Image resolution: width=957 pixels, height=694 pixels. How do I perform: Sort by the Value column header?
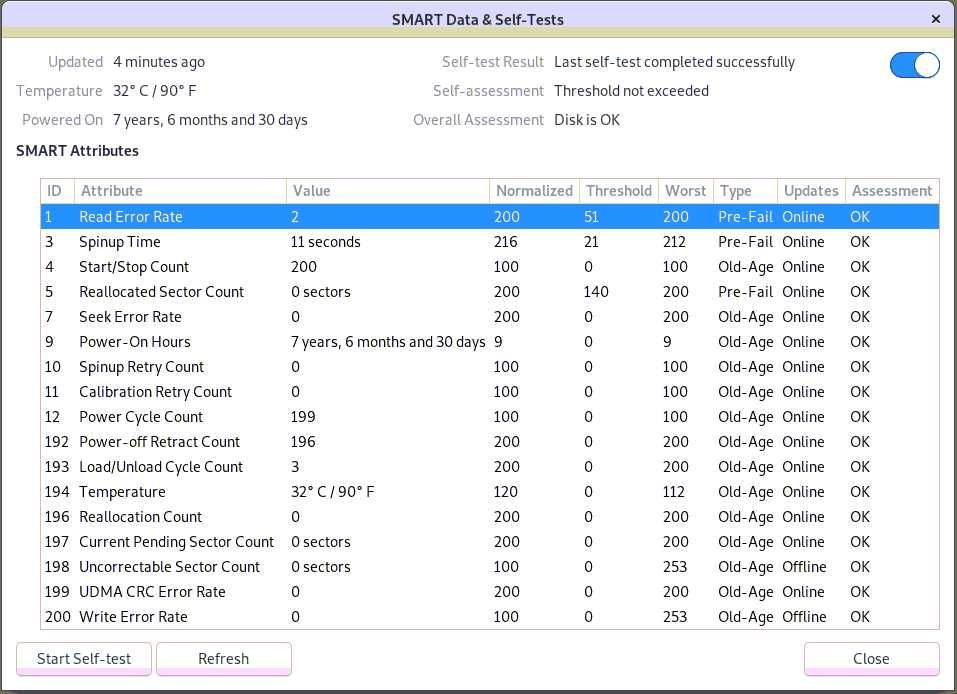click(388, 191)
